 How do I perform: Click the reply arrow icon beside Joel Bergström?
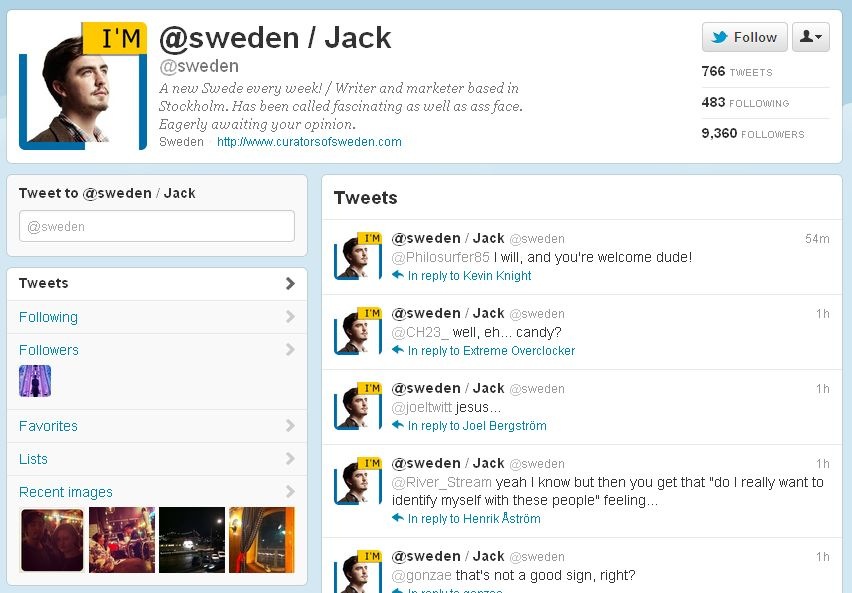point(398,425)
